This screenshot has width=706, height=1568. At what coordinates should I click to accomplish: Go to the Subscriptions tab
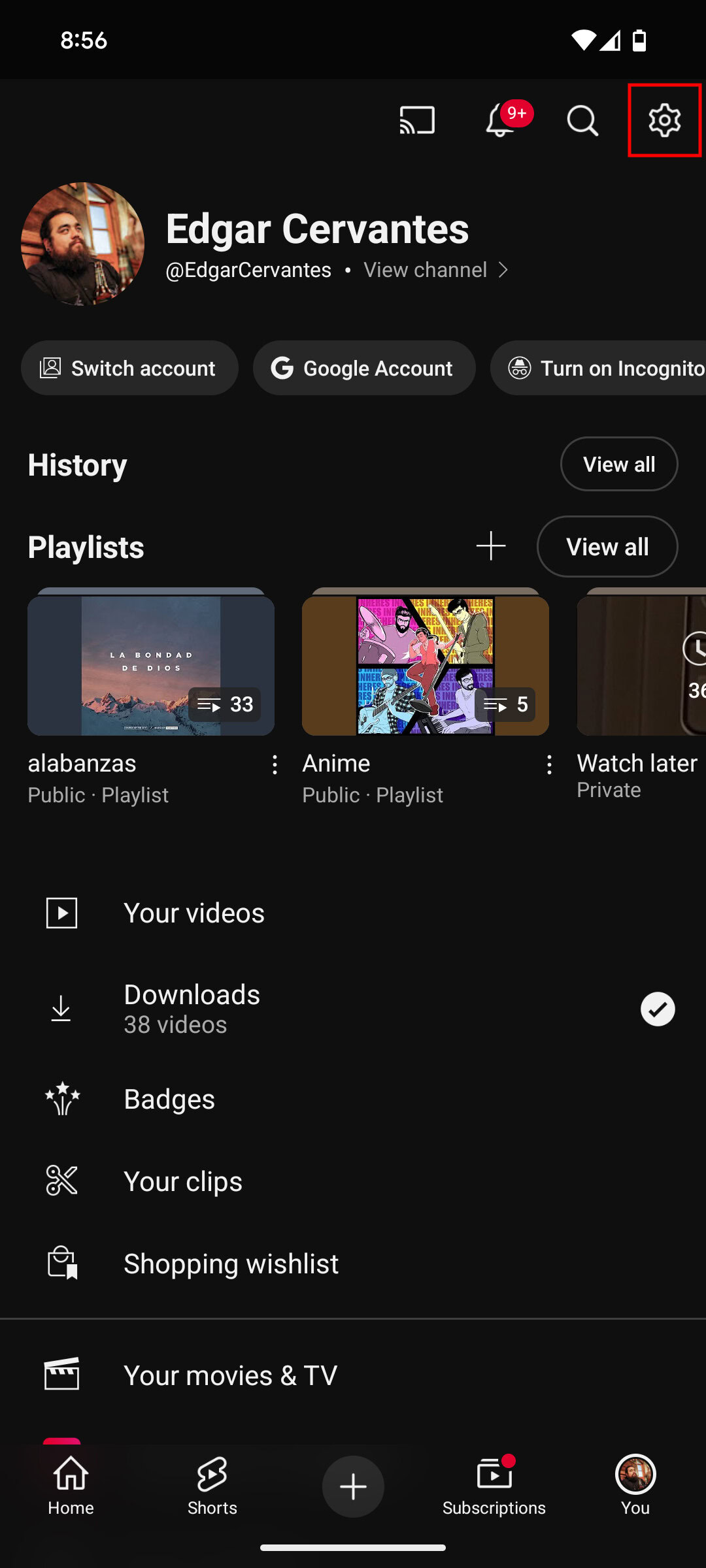494,1486
